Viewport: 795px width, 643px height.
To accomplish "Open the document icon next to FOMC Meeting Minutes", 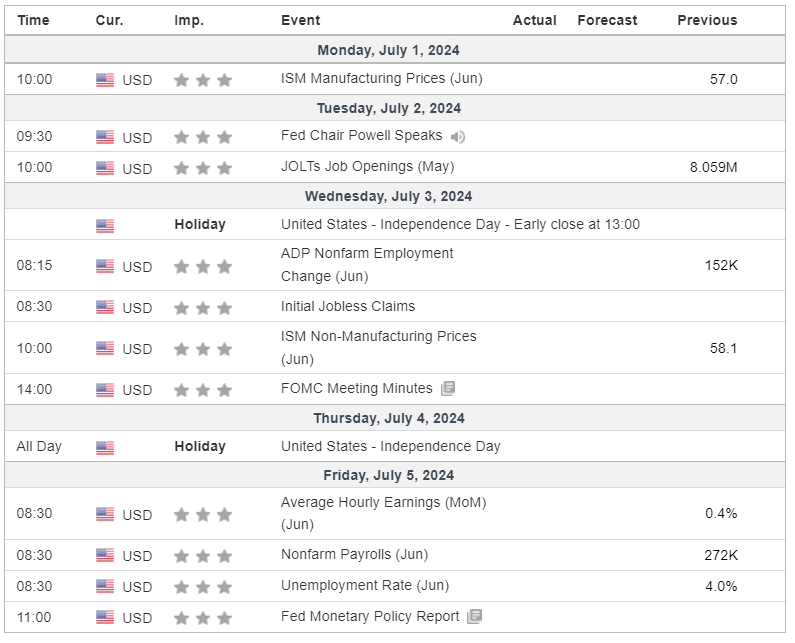I will (448, 388).
